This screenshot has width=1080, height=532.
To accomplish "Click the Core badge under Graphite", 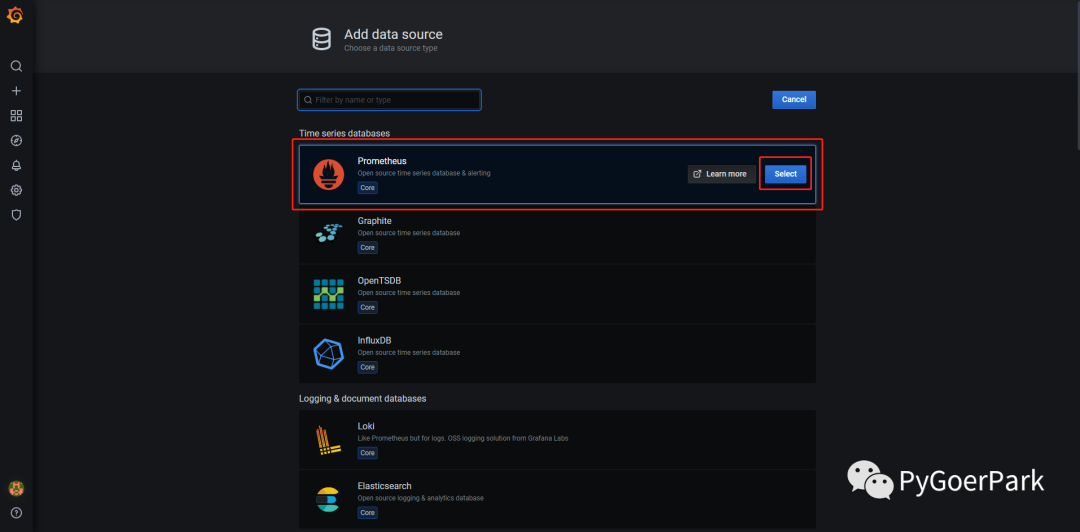I will pyautogui.click(x=368, y=247).
